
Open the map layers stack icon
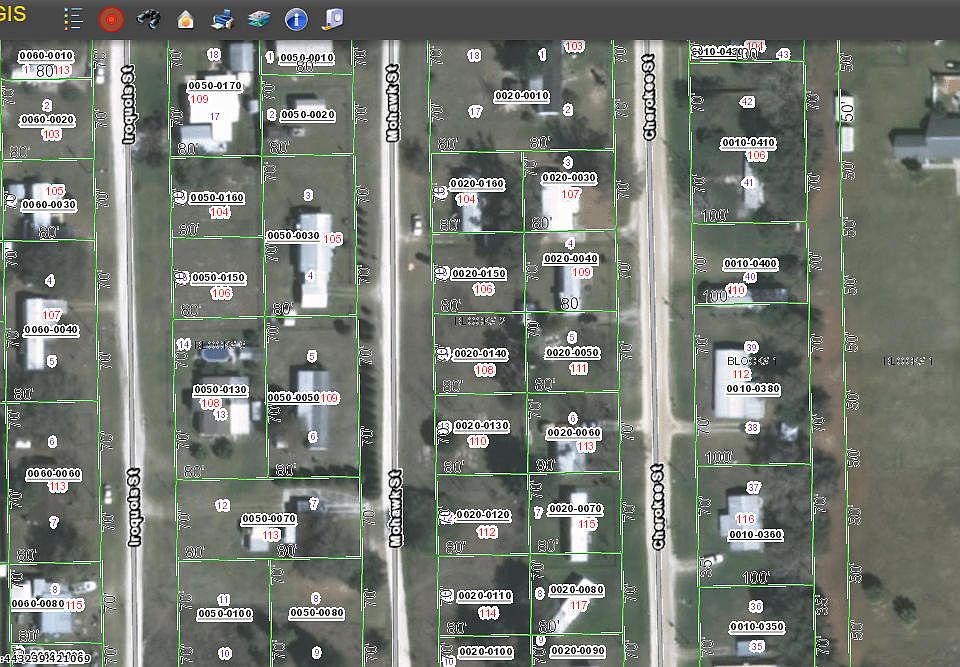pos(259,18)
